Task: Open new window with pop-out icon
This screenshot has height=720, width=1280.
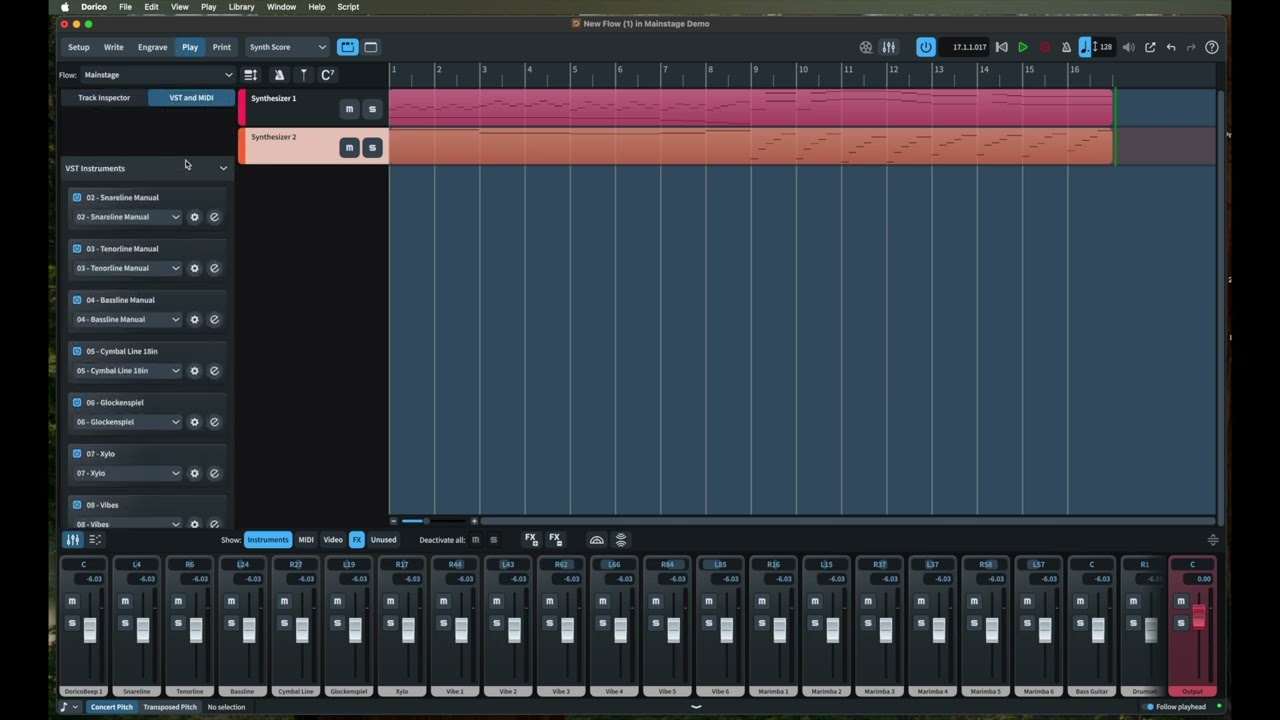Action: click(1150, 47)
